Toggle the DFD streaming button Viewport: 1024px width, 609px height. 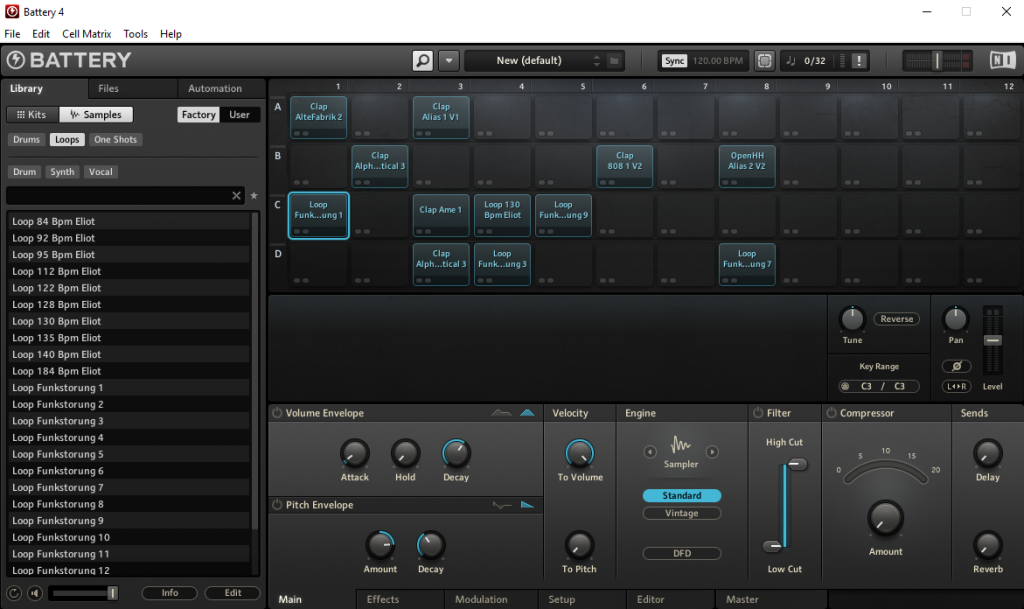pos(682,554)
